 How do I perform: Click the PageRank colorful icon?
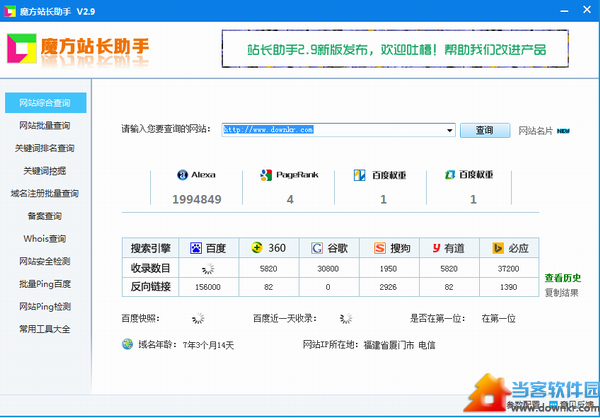point(266,175)
